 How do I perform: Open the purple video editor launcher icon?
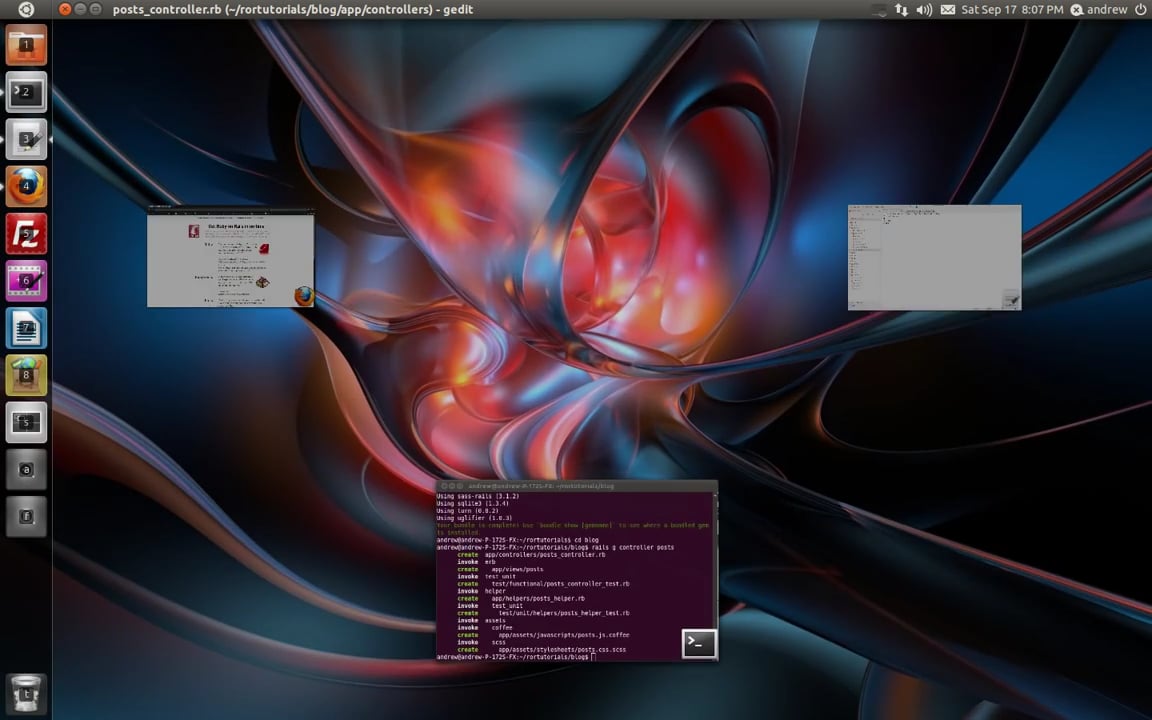27,281
